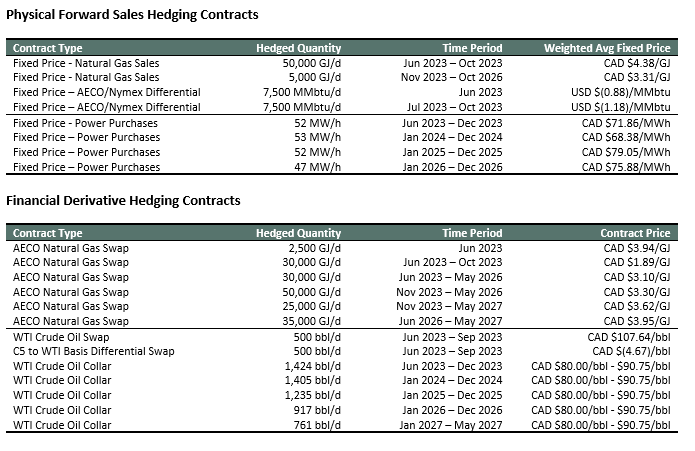The image size is (695, 451).
Task: Select the USD $(0.88)/MMbtu price cell
Action: (x=621, y=92)
